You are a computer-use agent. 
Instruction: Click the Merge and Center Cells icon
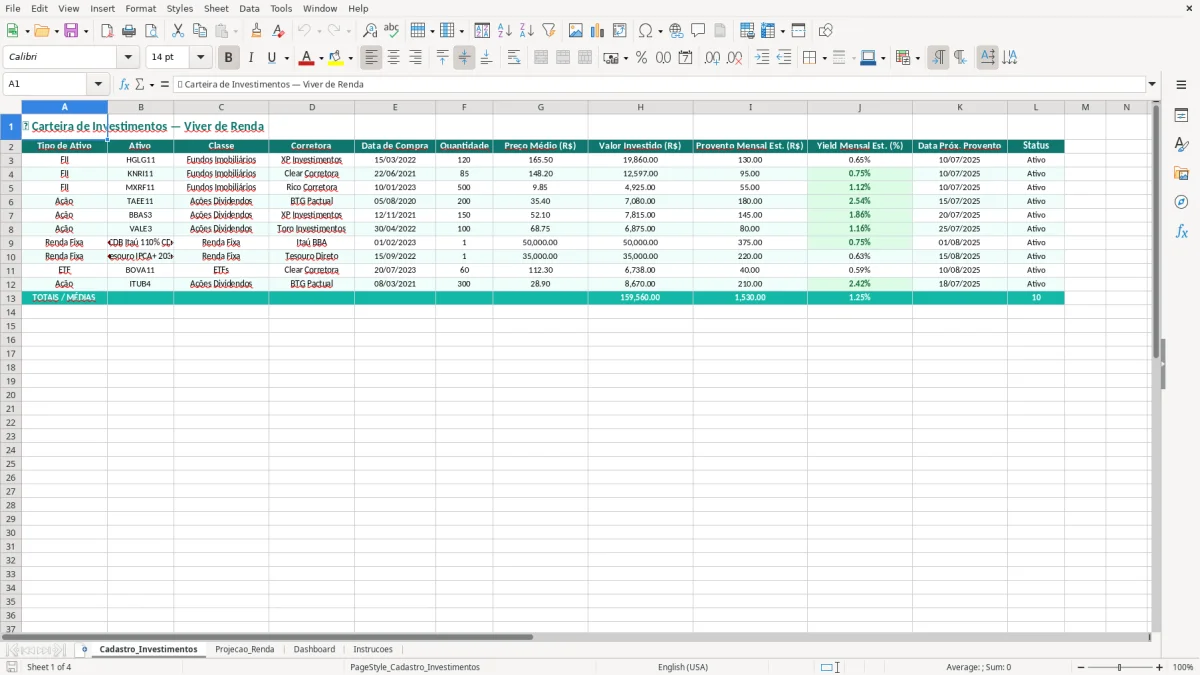click(x=541, y=58)
